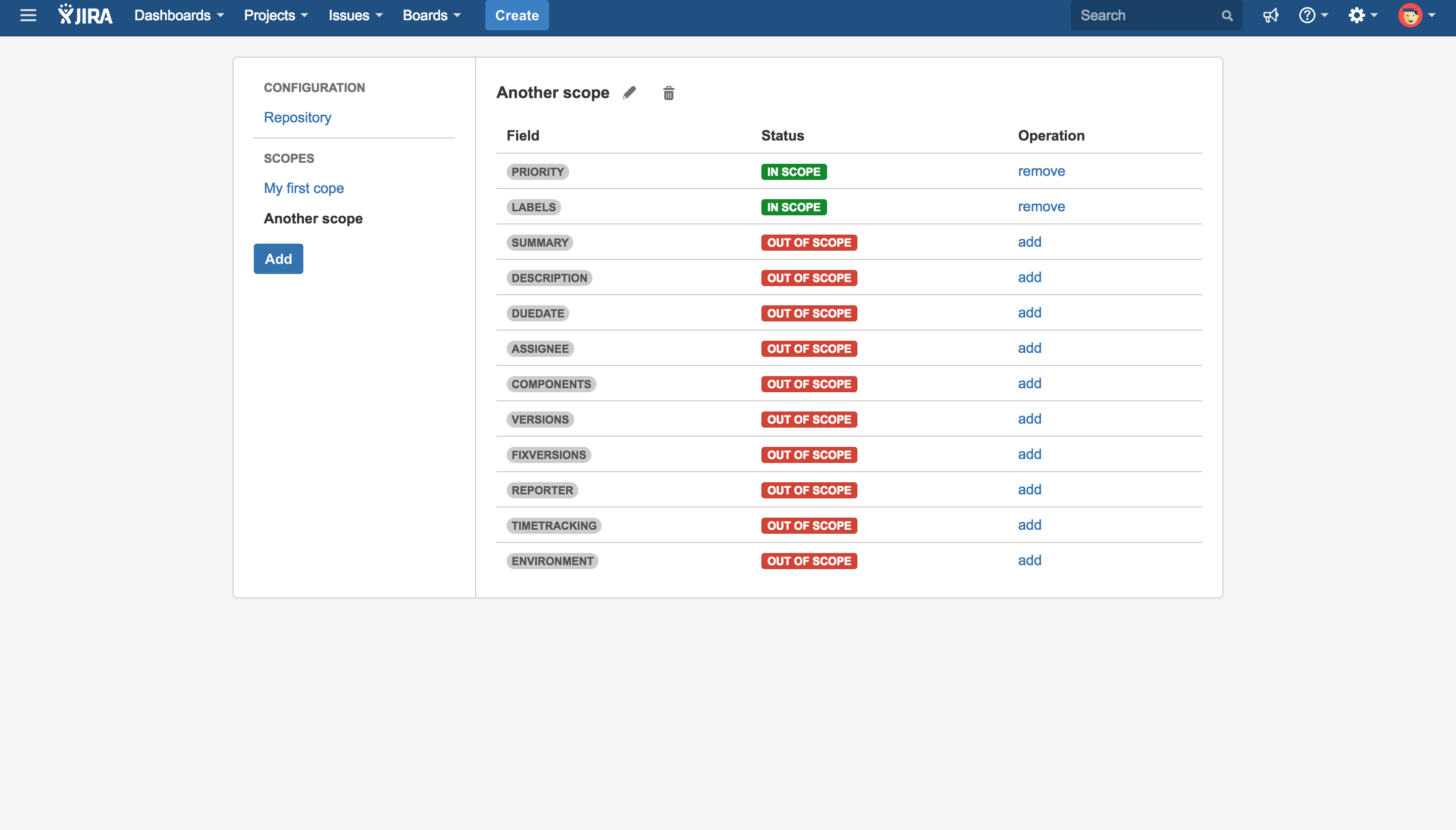Click the Add scope button
1456x830 pixels.
[x=278, y=259]
